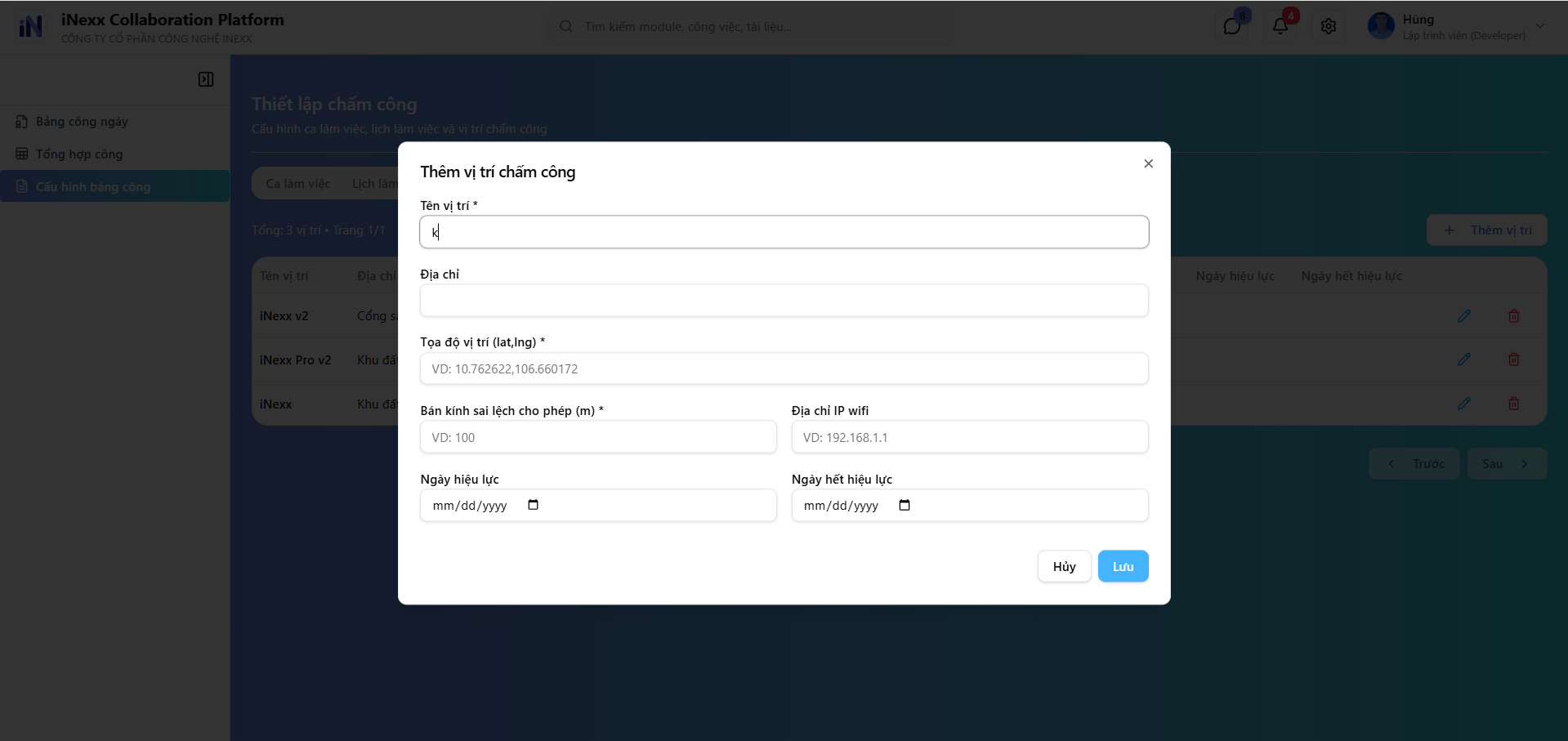Expand the Hùng user profile dropdown
Image resolution: width=1568 pixels, height=741 pixels.
click(1539, 26)
